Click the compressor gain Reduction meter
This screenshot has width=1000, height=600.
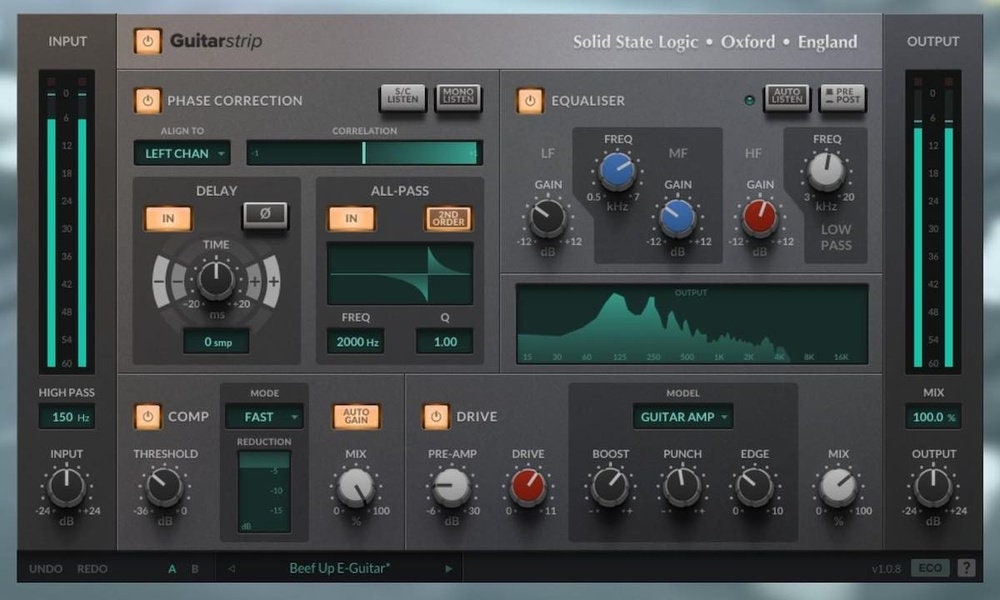pos(264,492)
